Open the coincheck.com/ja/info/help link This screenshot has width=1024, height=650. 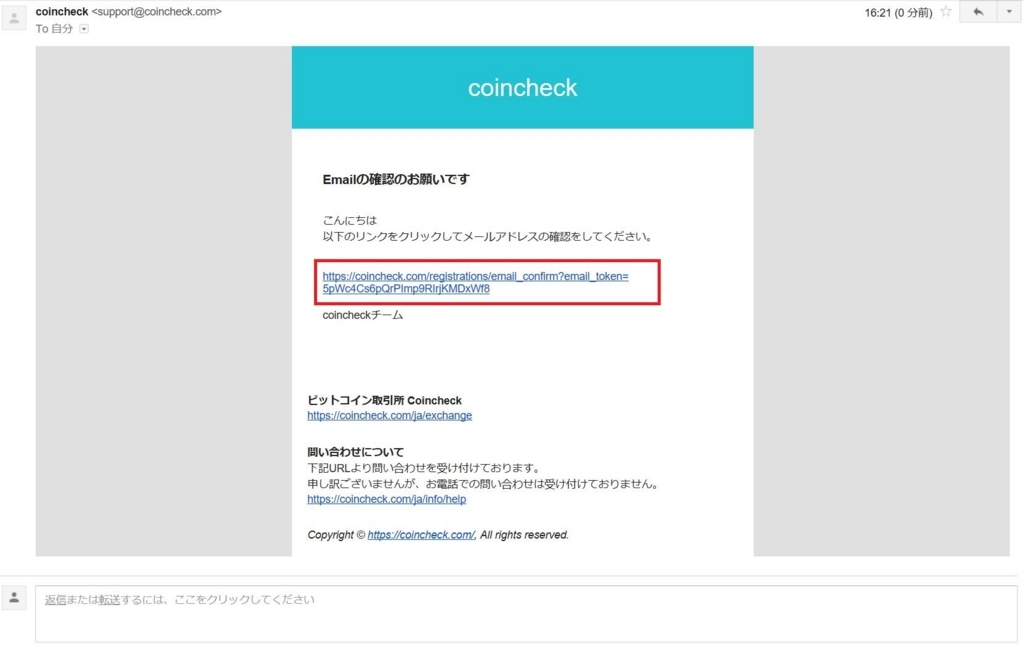387,499
